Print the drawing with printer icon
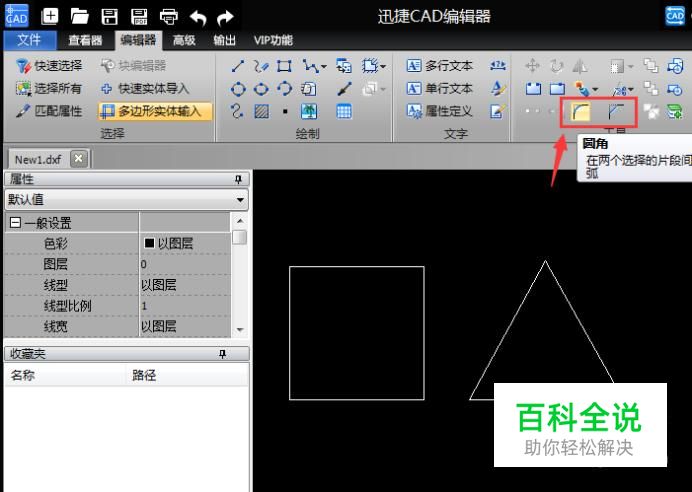The width and height of the screenshot is (692, 492). [169, 17]
